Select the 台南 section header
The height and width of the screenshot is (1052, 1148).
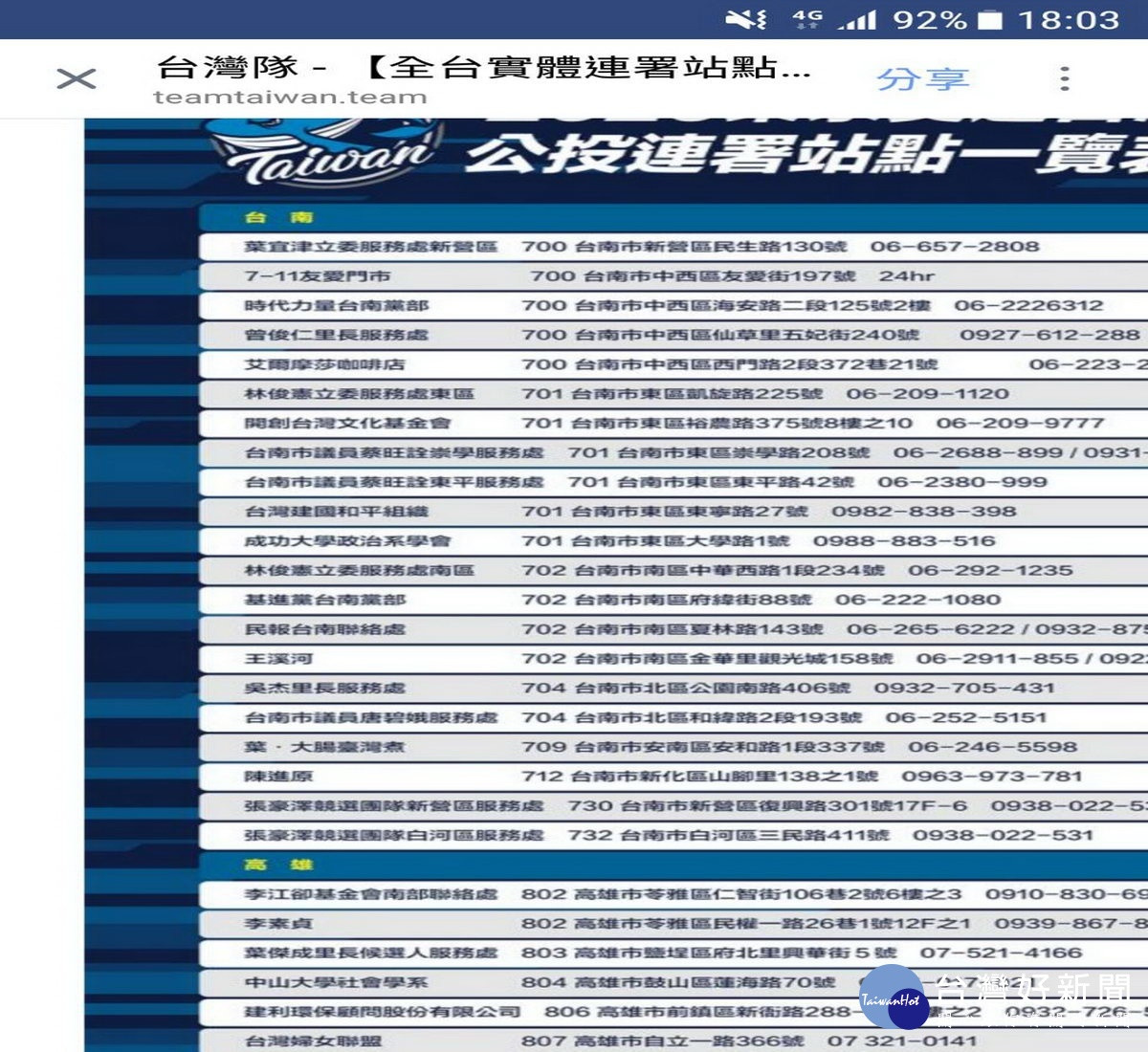tap(278, 217)
